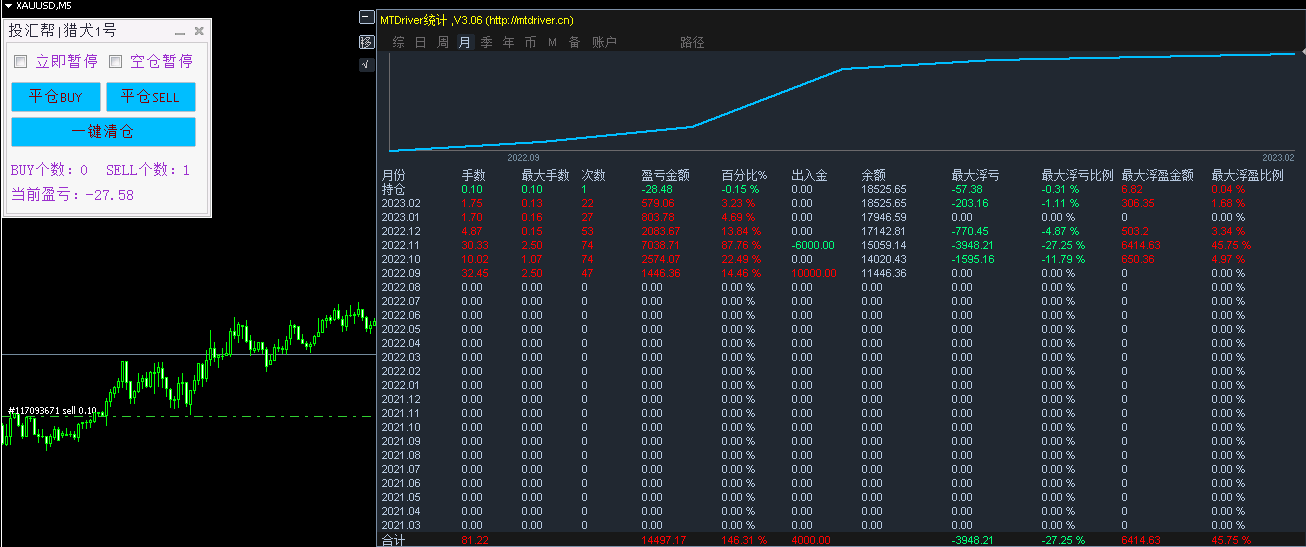Click the 当前盈亏: -27.58 label
This screenshot has width=1306, height=547.
coord(72,195)
